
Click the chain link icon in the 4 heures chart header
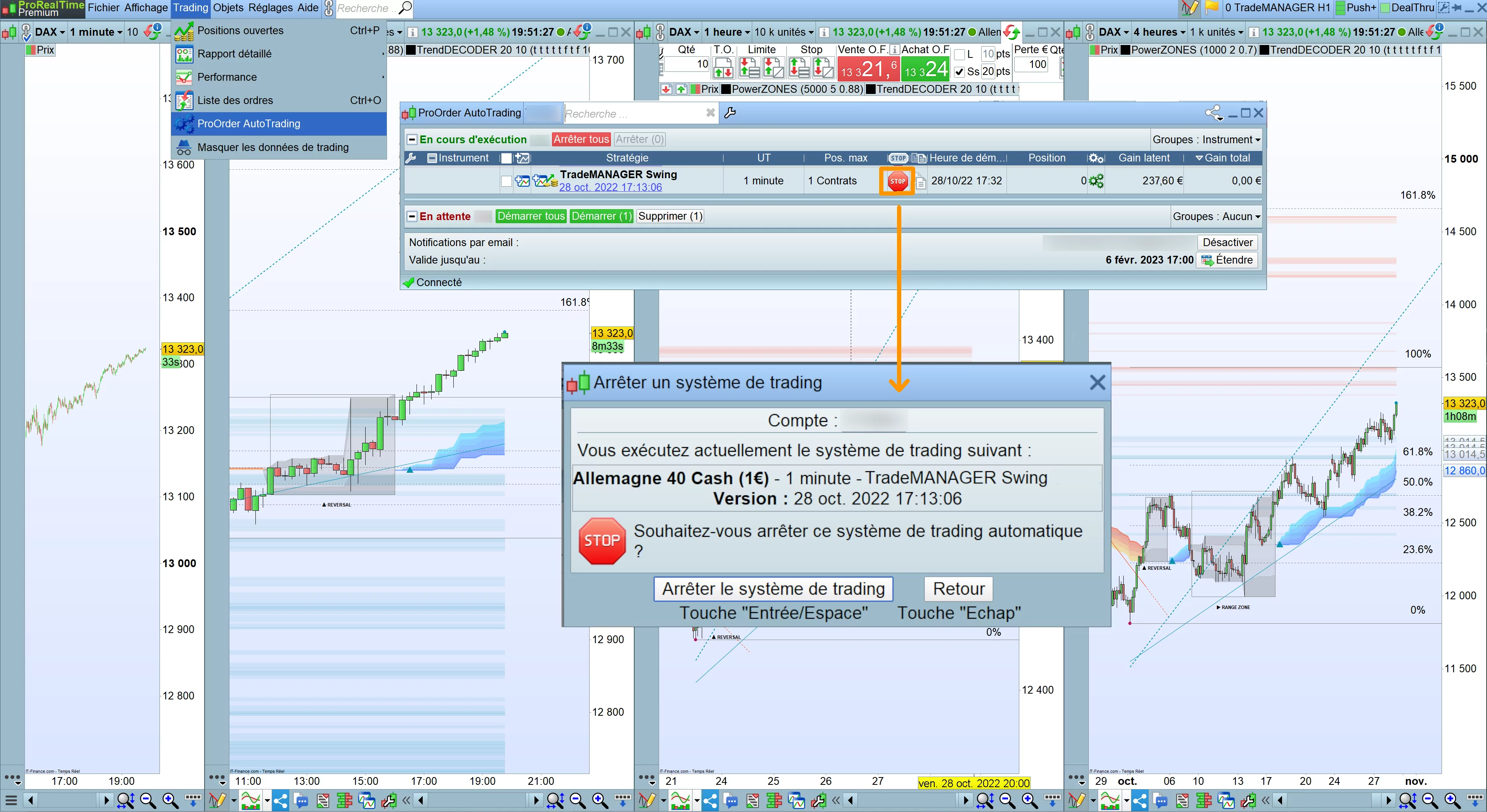point(1090,32)
